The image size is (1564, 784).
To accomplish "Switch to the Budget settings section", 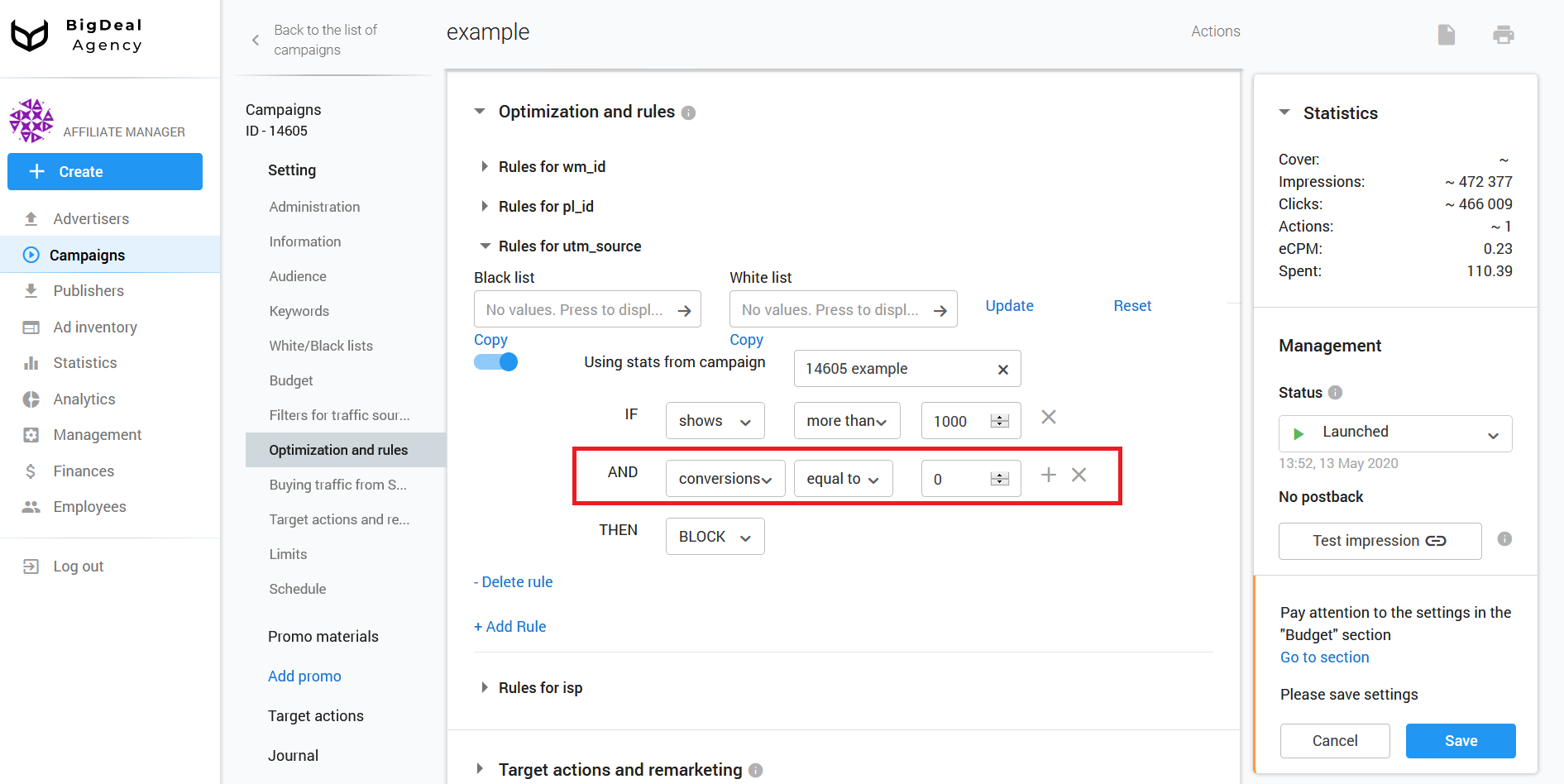I will (291, 380).
